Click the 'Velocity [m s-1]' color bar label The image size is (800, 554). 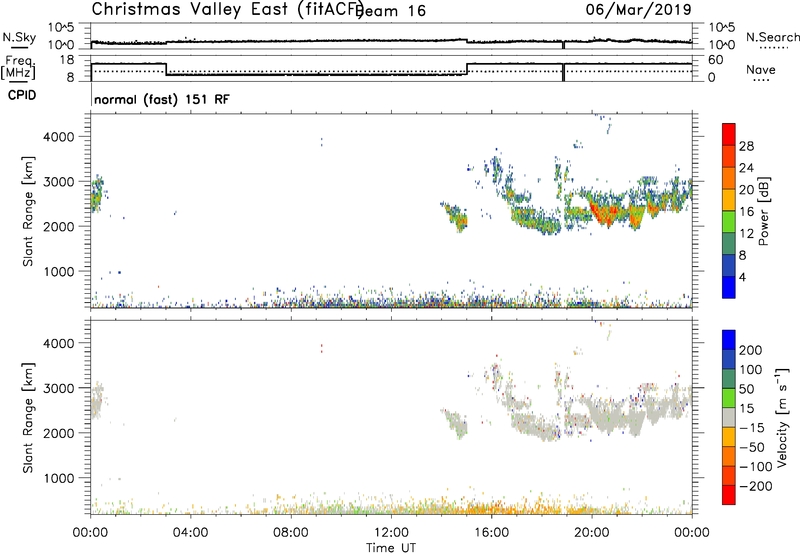tap(782, 418)
